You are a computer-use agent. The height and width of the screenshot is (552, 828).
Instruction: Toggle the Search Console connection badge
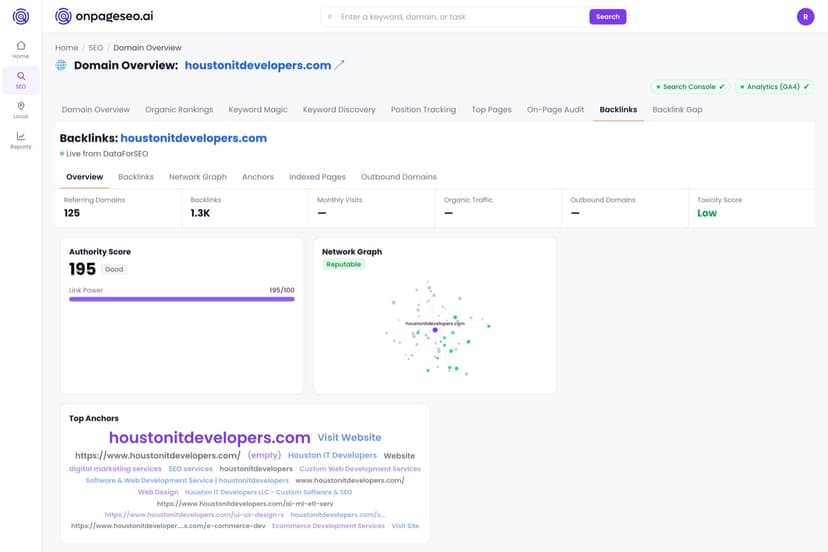click(690, 87)
